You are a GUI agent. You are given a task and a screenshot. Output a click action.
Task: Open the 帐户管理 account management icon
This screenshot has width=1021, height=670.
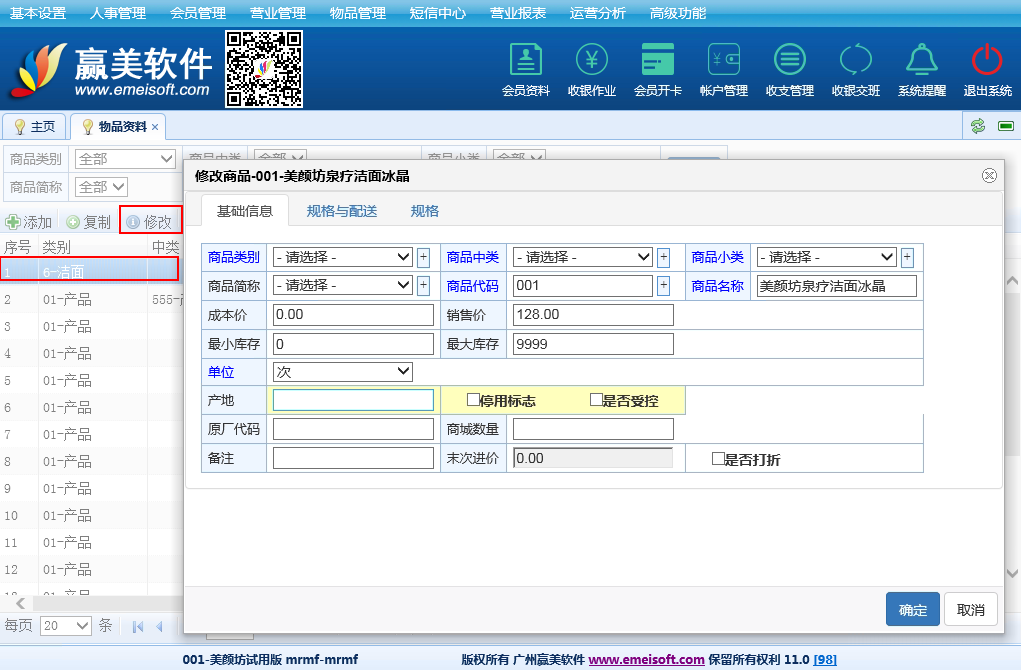coord(723,61)
